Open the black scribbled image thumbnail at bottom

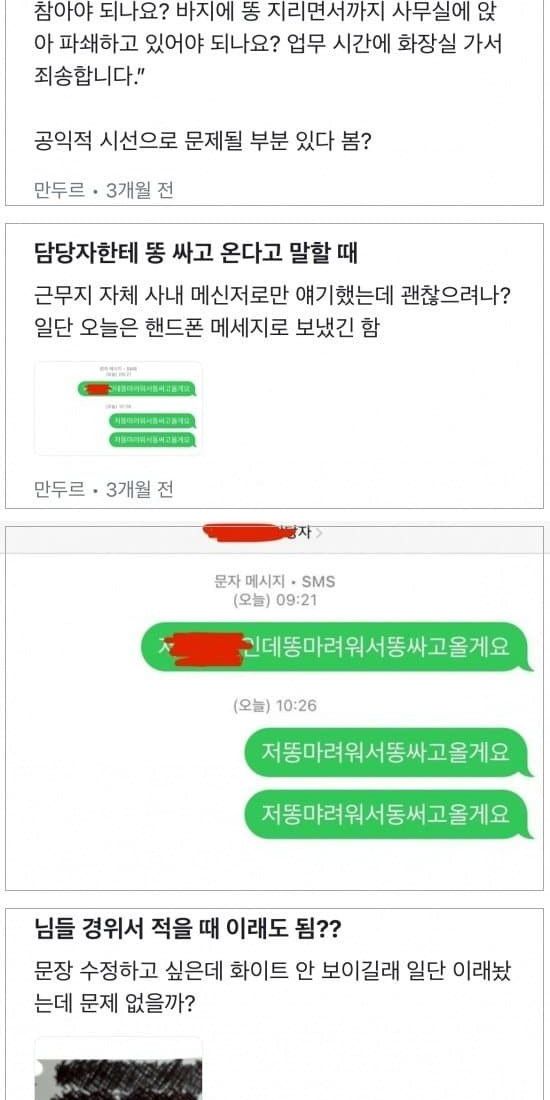coord(118,1068)
